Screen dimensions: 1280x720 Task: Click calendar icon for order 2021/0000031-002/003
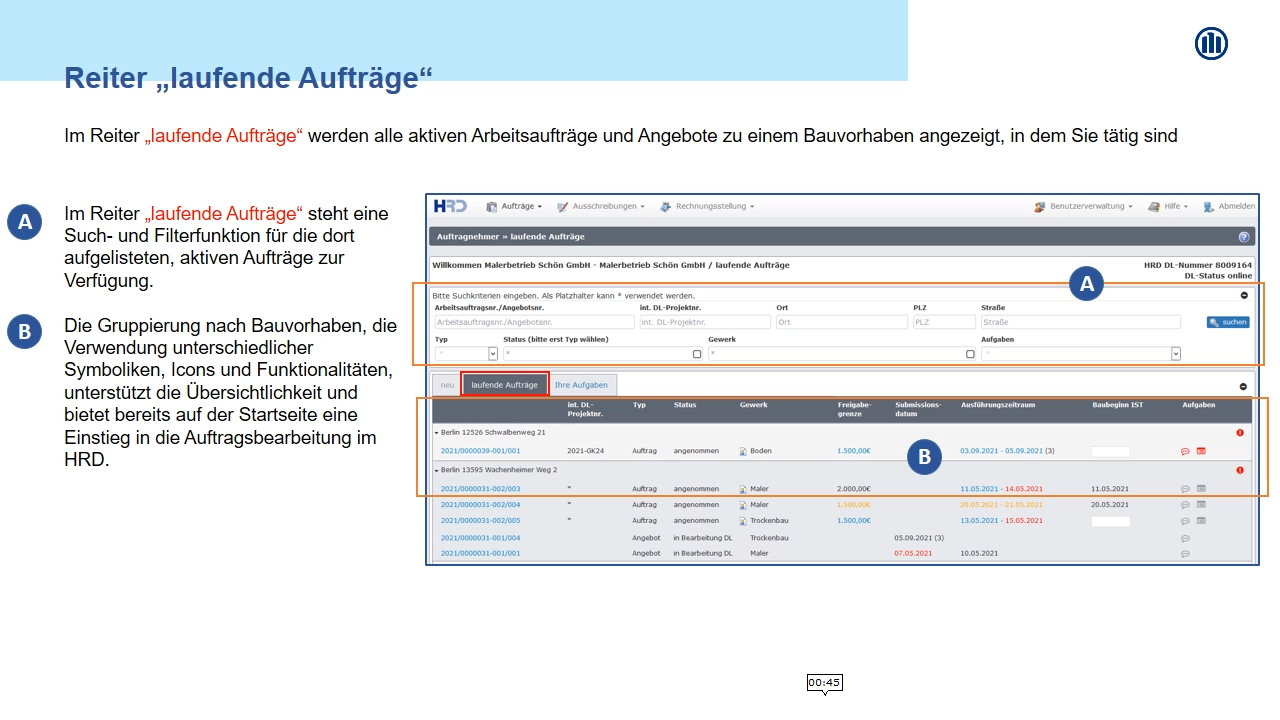pos(1201,489)
